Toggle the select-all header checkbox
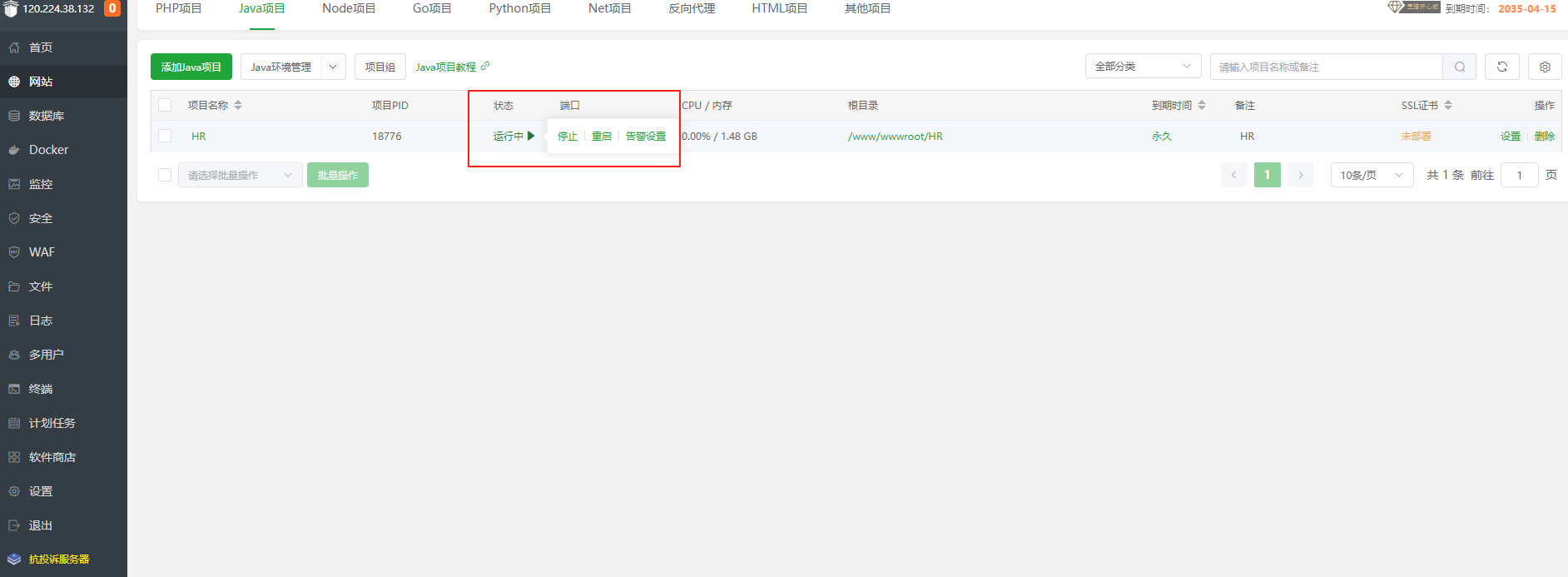The width and height of the screenshot is (1568, 577). (x=165, y=105)
